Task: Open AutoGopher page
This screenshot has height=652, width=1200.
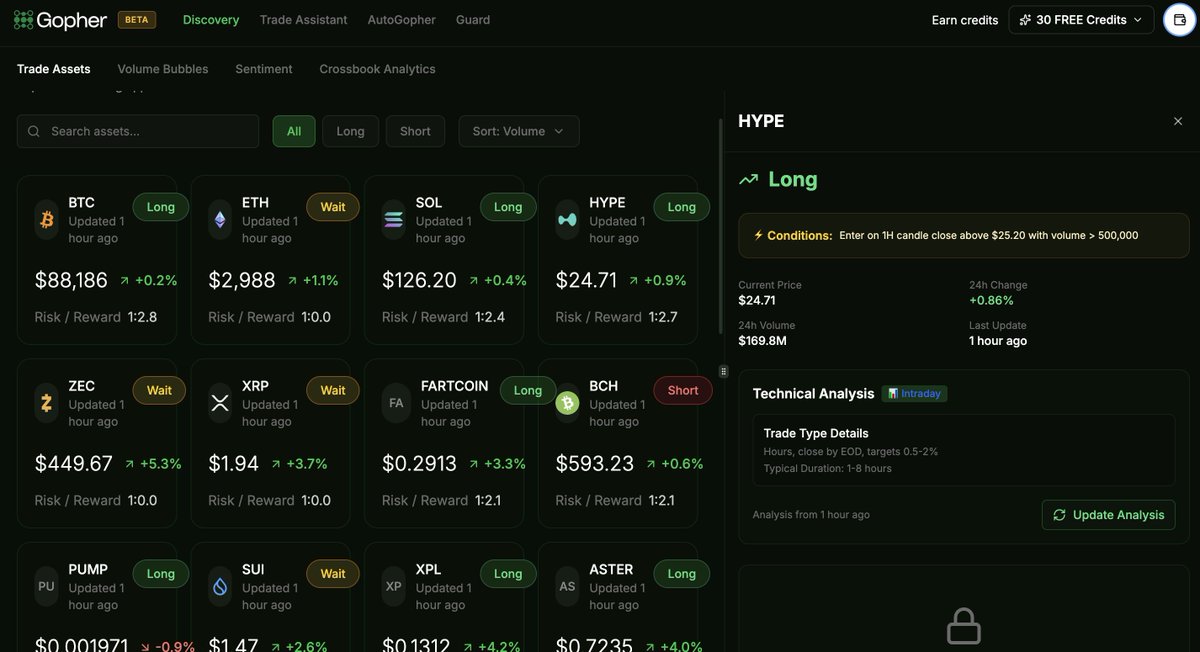Action: pyautogui.click(x=402, y=19)
